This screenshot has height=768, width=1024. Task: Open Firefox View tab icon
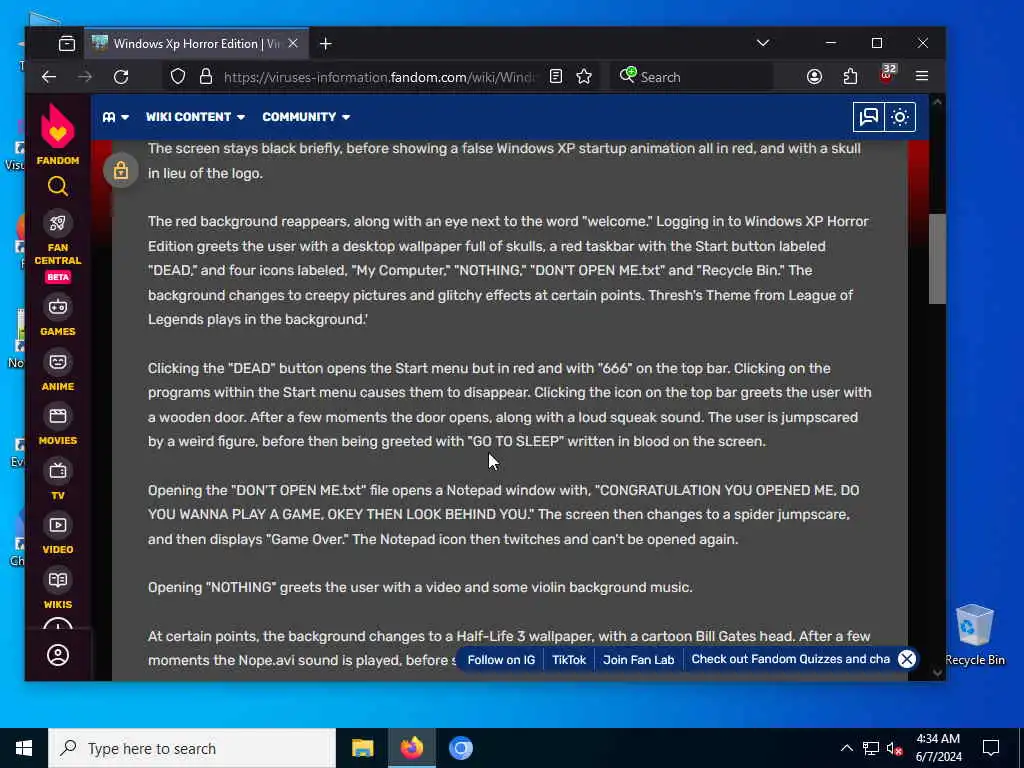tap(67, 44)
